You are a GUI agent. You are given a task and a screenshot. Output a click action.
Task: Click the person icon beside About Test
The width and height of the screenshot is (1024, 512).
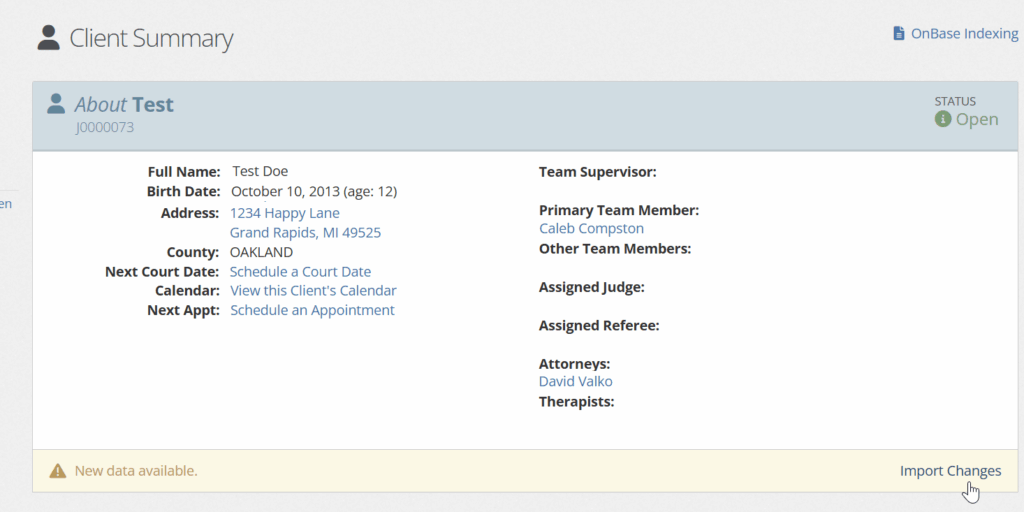click(57, 104)
